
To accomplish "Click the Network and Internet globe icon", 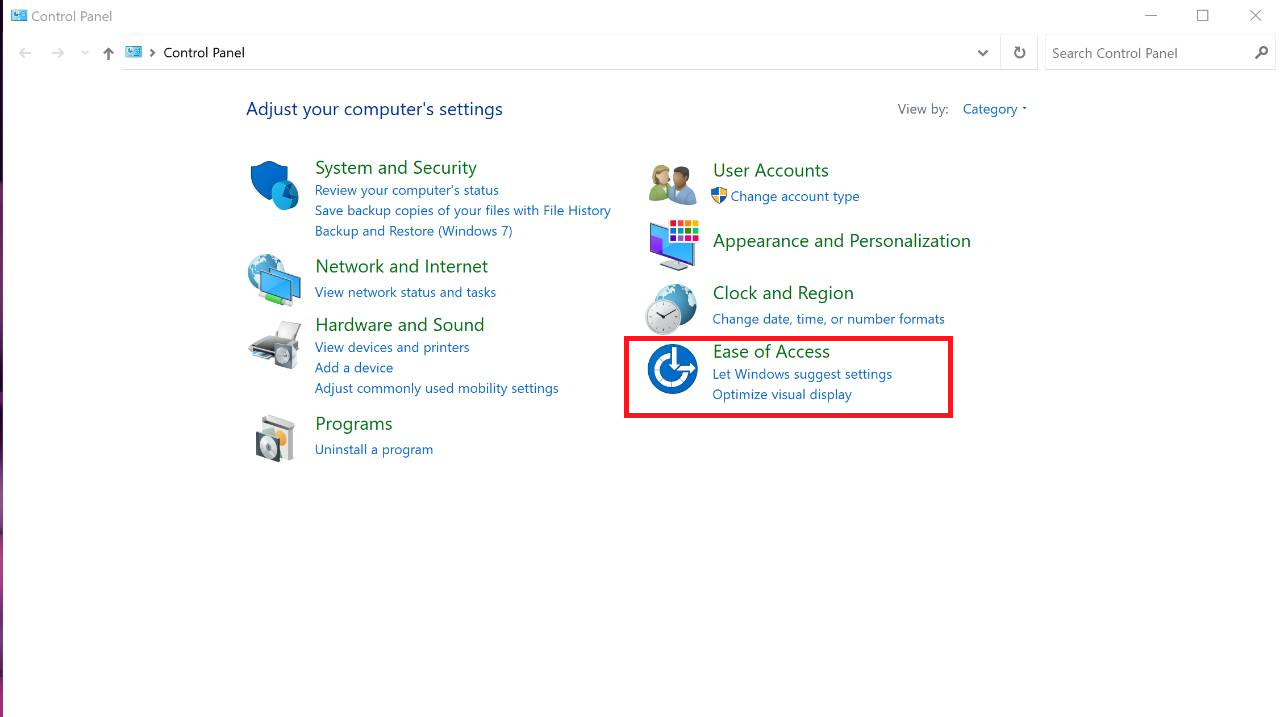I will [274, 279].
